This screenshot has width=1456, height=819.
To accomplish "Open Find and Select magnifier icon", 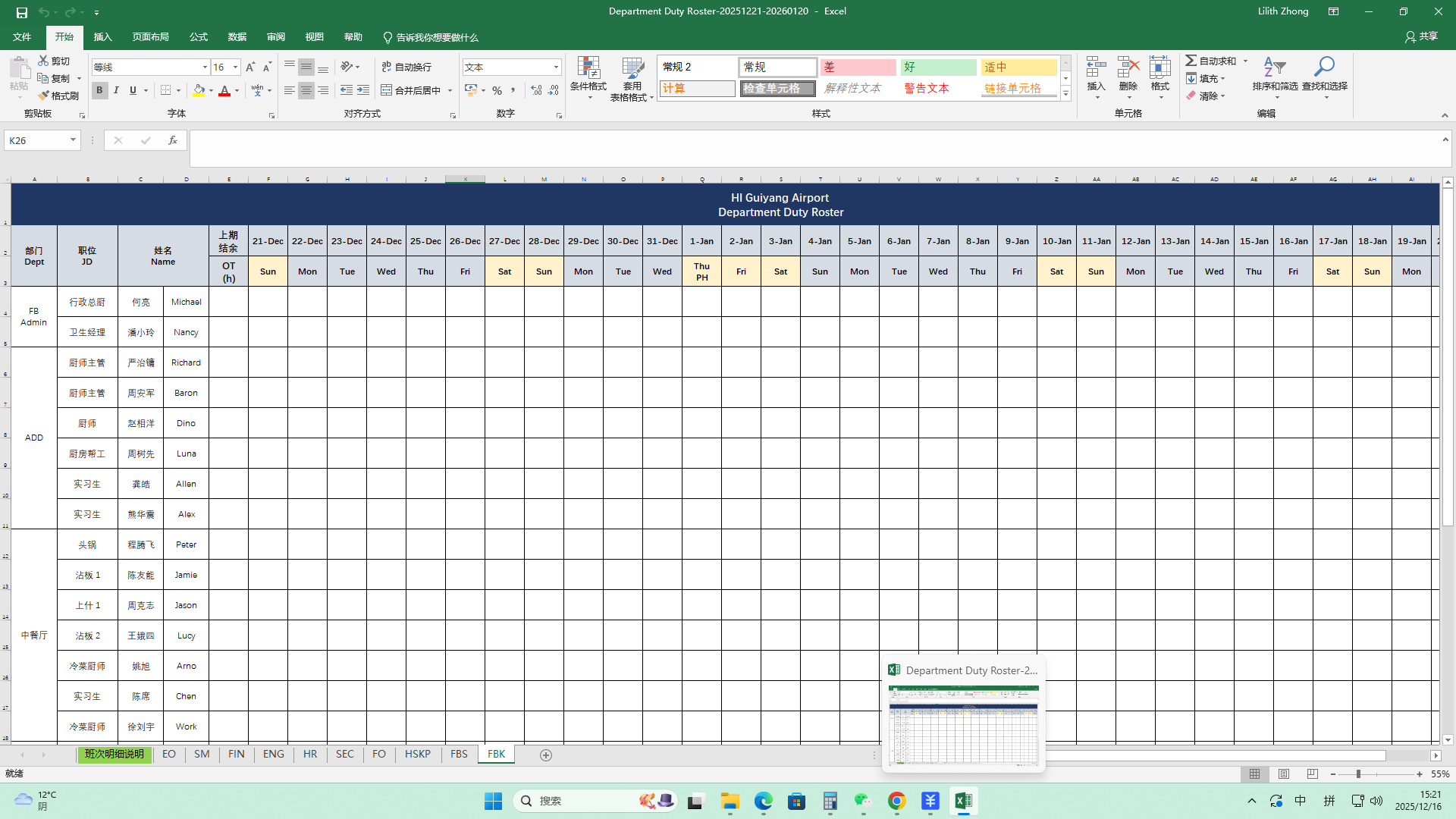I will click(x=1324, y=67).
